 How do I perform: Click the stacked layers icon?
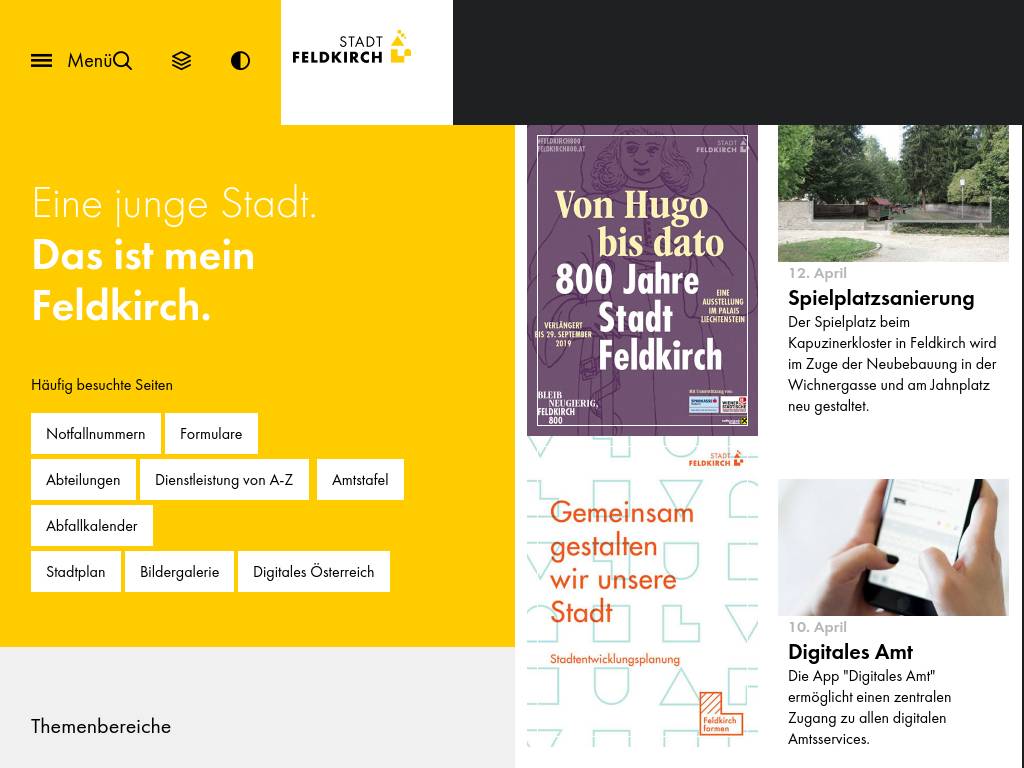pyautogui.click(x=181, y=61)
